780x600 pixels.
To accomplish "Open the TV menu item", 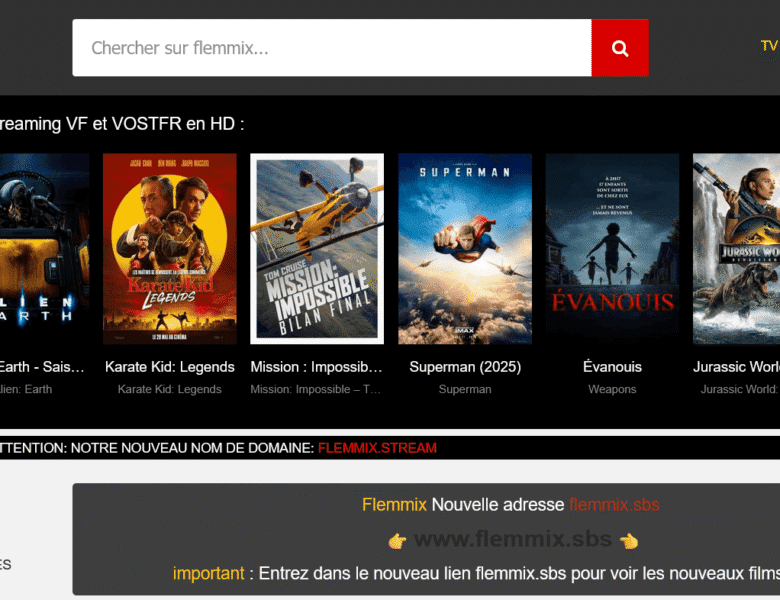I will point(768,46).
